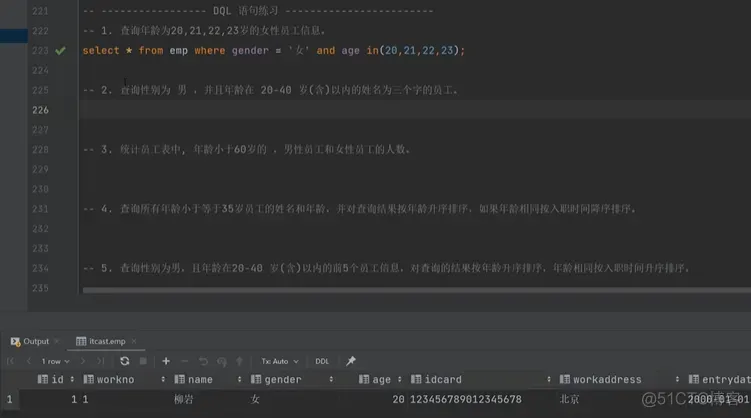Reload the result data with refresh icon
Screen dimensions: 751x418
point(125,361)
